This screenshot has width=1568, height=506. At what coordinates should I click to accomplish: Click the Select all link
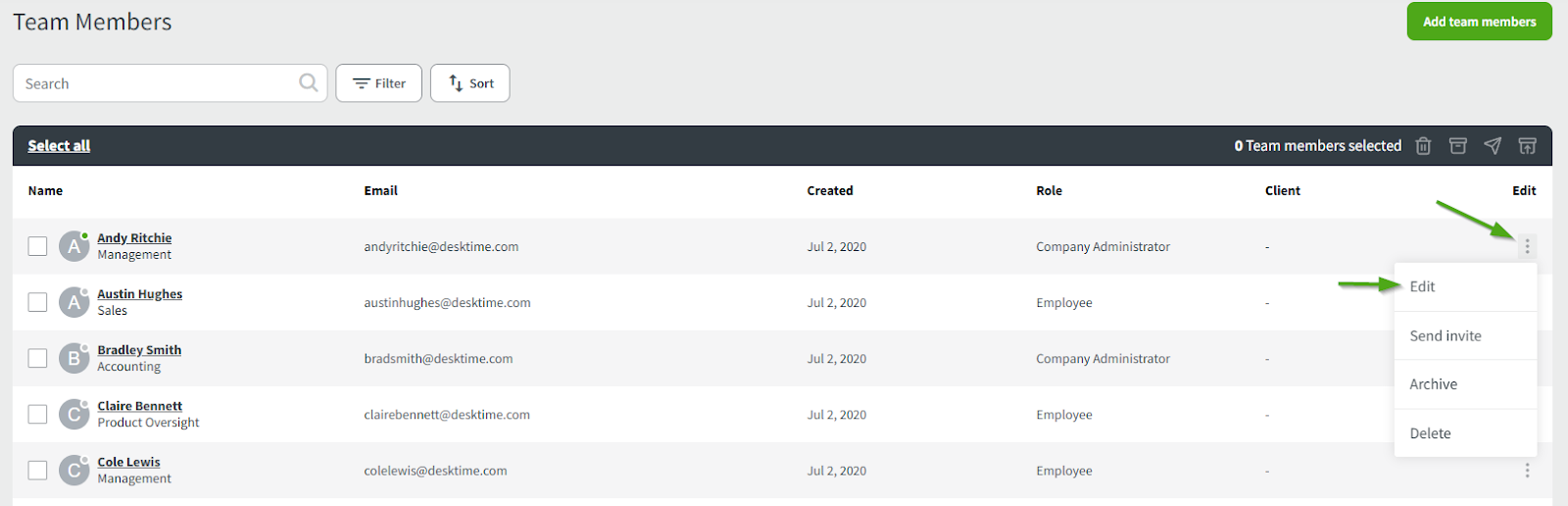pos(59,146)
